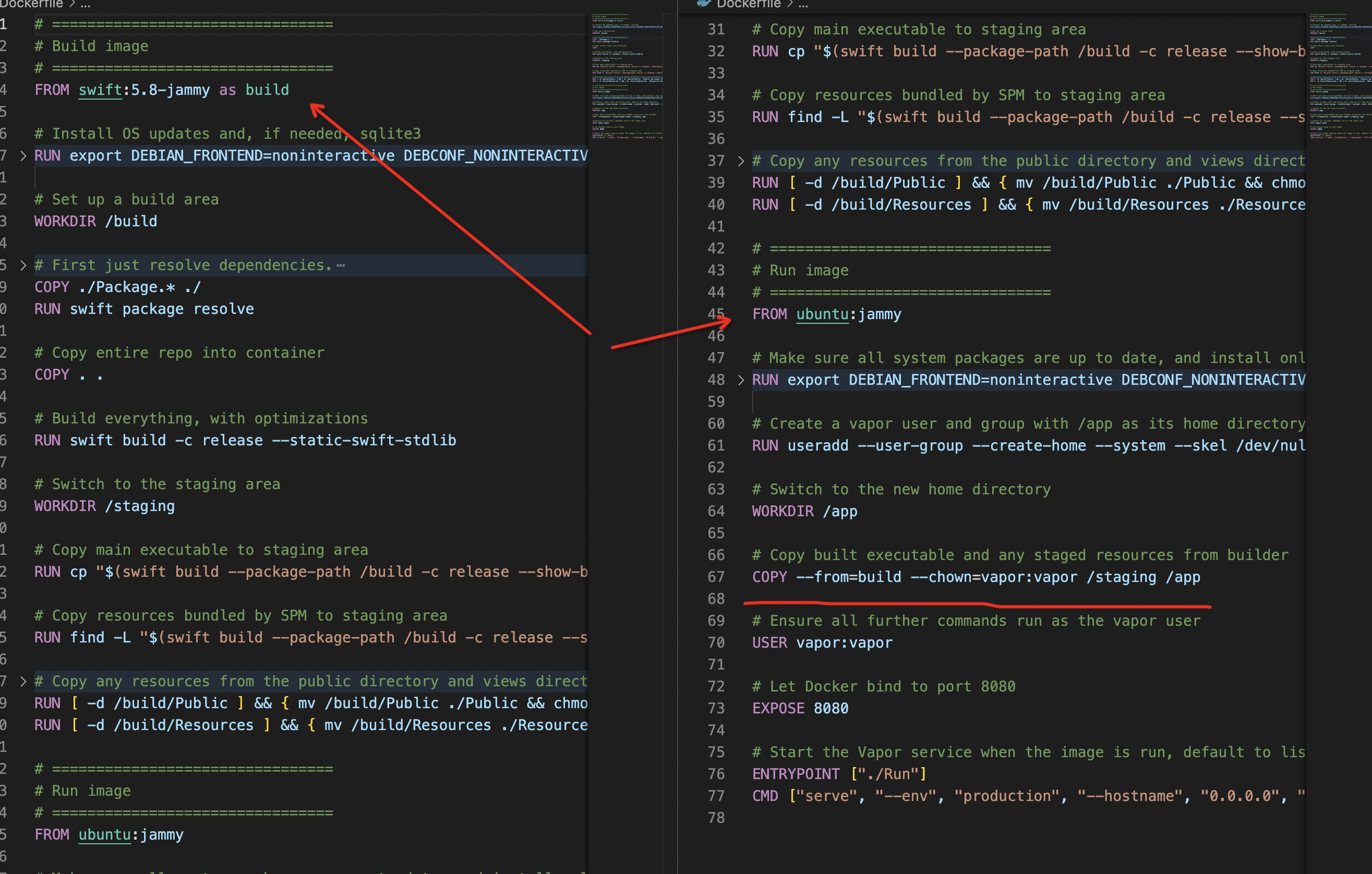Expand folded RUN export line 48 in right editor
The height and width of the screenshot is (874, 1372).
741,380
